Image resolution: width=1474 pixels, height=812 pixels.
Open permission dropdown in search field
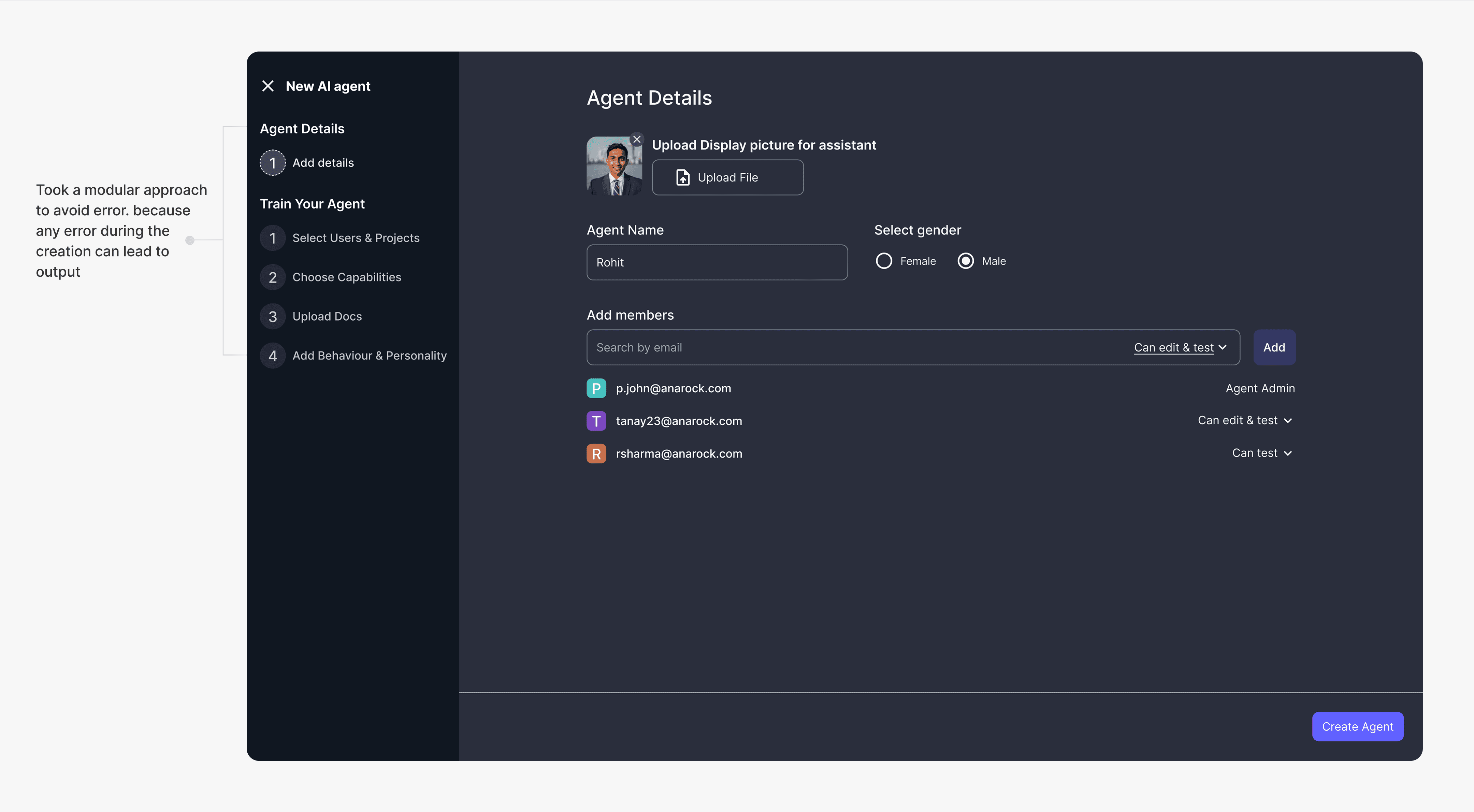tap(1180, 347)
